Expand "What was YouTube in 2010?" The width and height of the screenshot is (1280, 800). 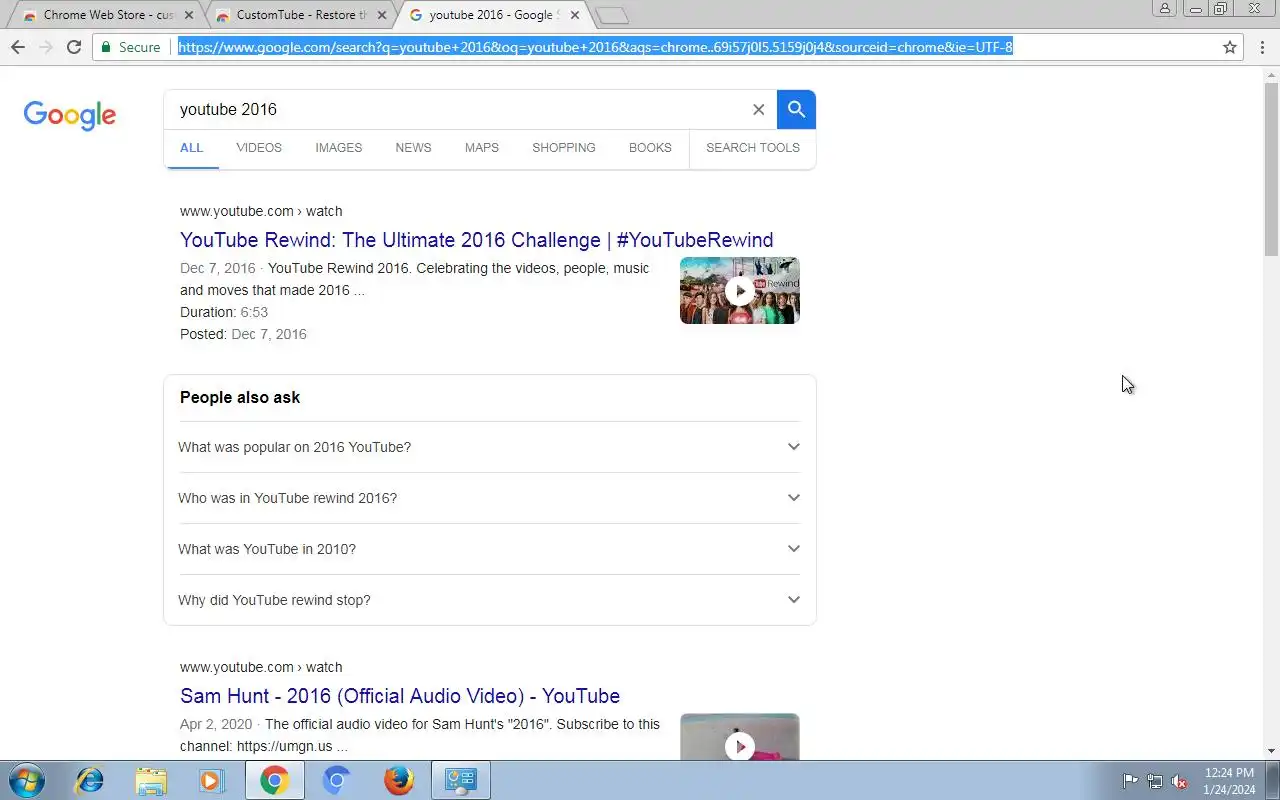tap(490, 549)
